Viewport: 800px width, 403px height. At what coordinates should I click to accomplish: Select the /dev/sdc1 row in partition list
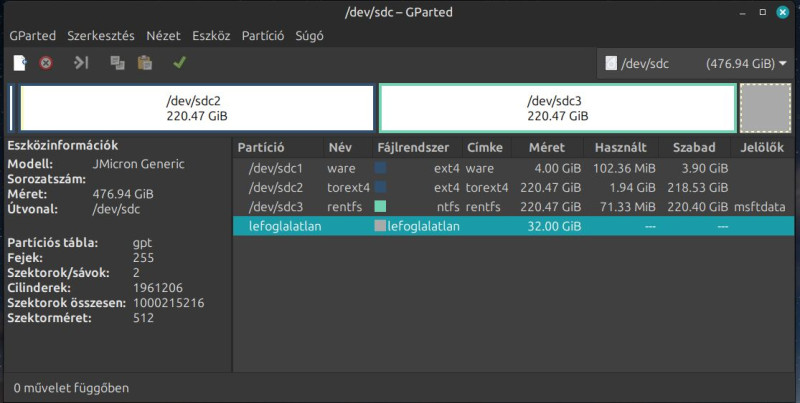coord(513,168)
